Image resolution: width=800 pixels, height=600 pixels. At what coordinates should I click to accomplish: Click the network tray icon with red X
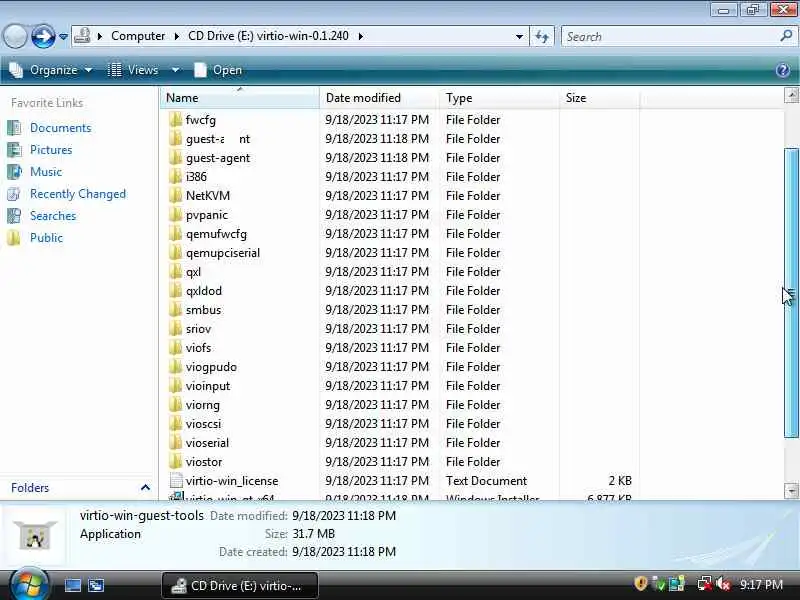click(705, 584)
